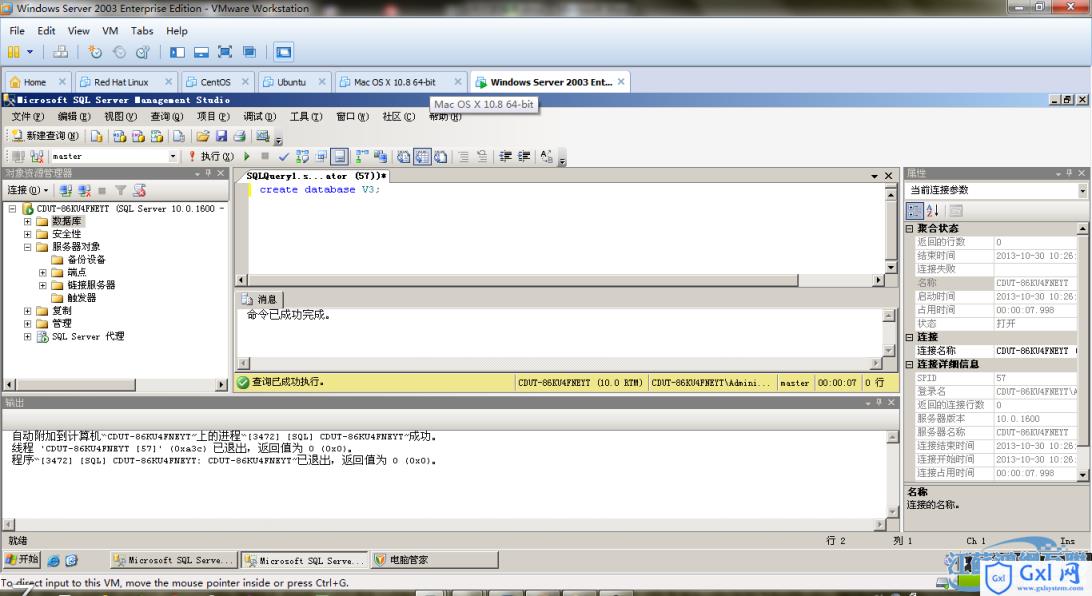This screenshot has height=596, width=1092.
Task: Click the alphabetical A-Z sort icon in Properties
Action: pos(933,210)
